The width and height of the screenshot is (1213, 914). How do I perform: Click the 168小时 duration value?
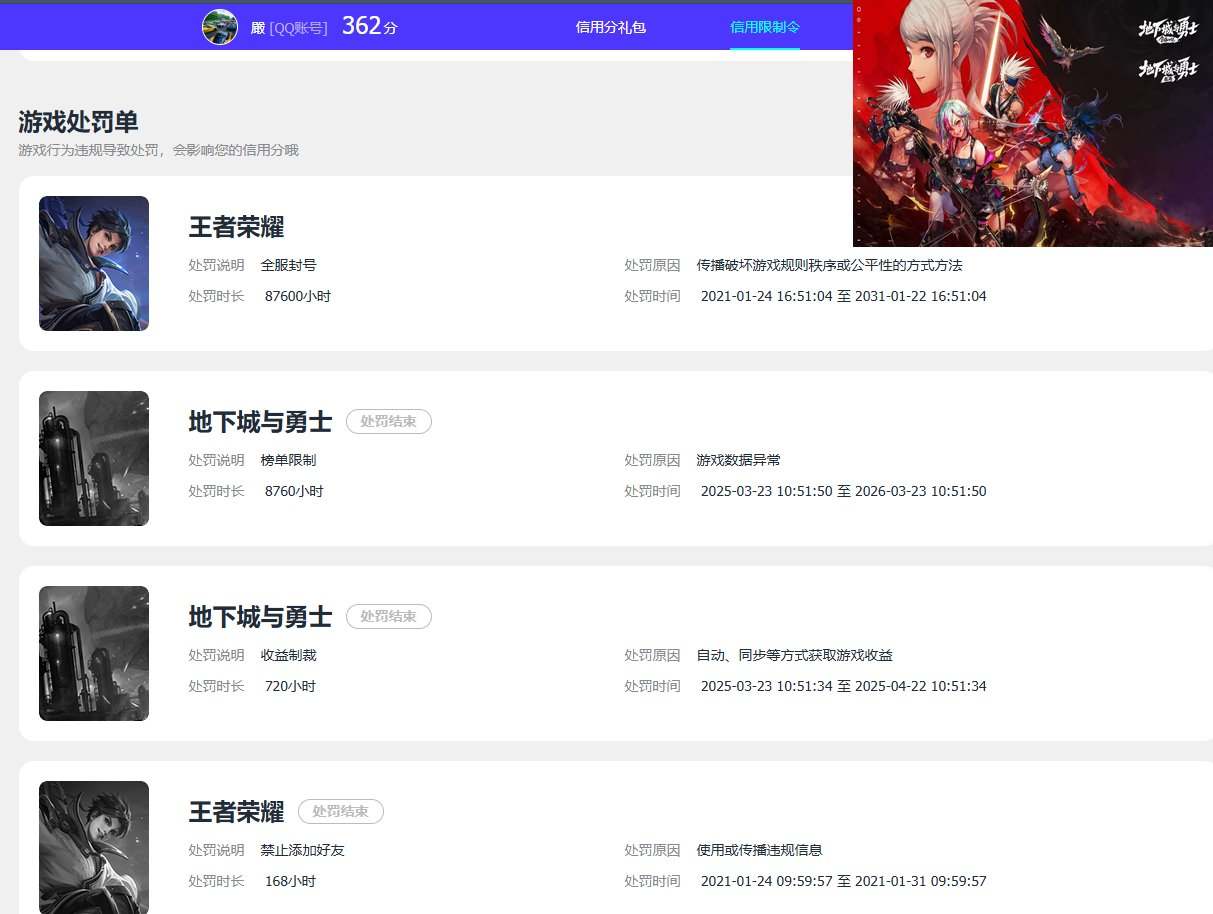tap(290, 881)
